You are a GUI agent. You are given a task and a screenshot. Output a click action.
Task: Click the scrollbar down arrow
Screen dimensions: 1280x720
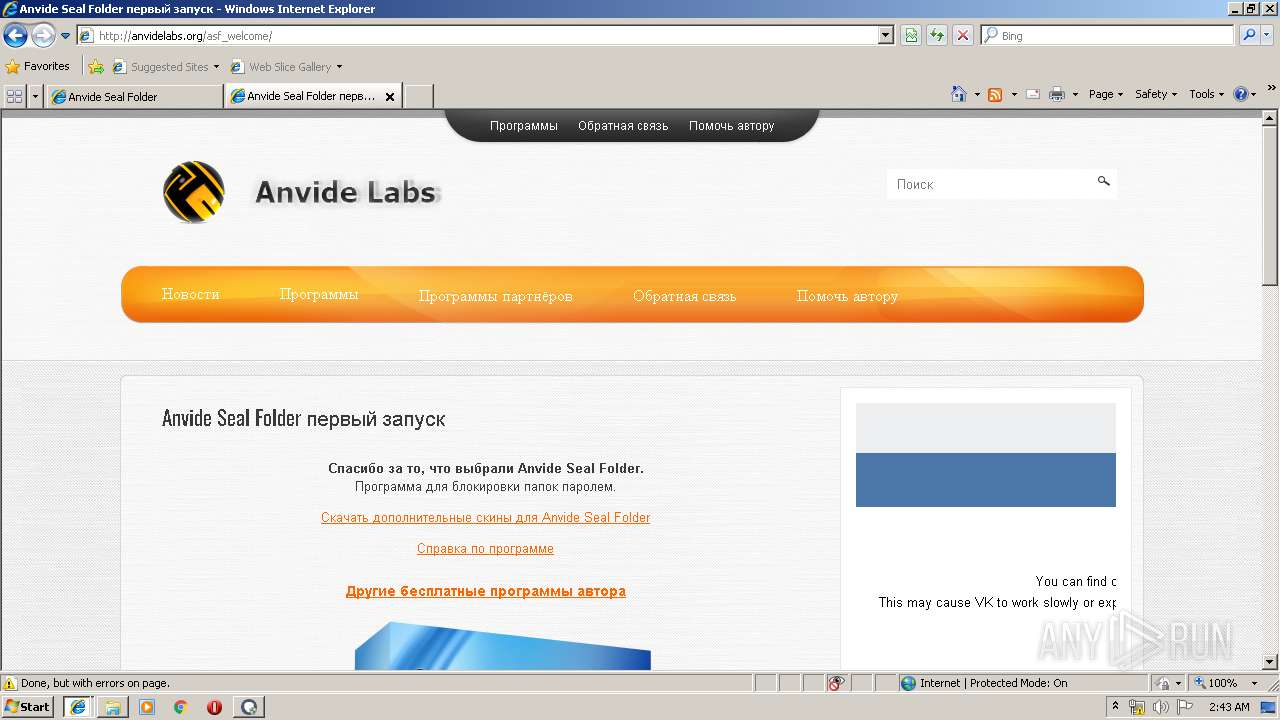(1270, 662)
